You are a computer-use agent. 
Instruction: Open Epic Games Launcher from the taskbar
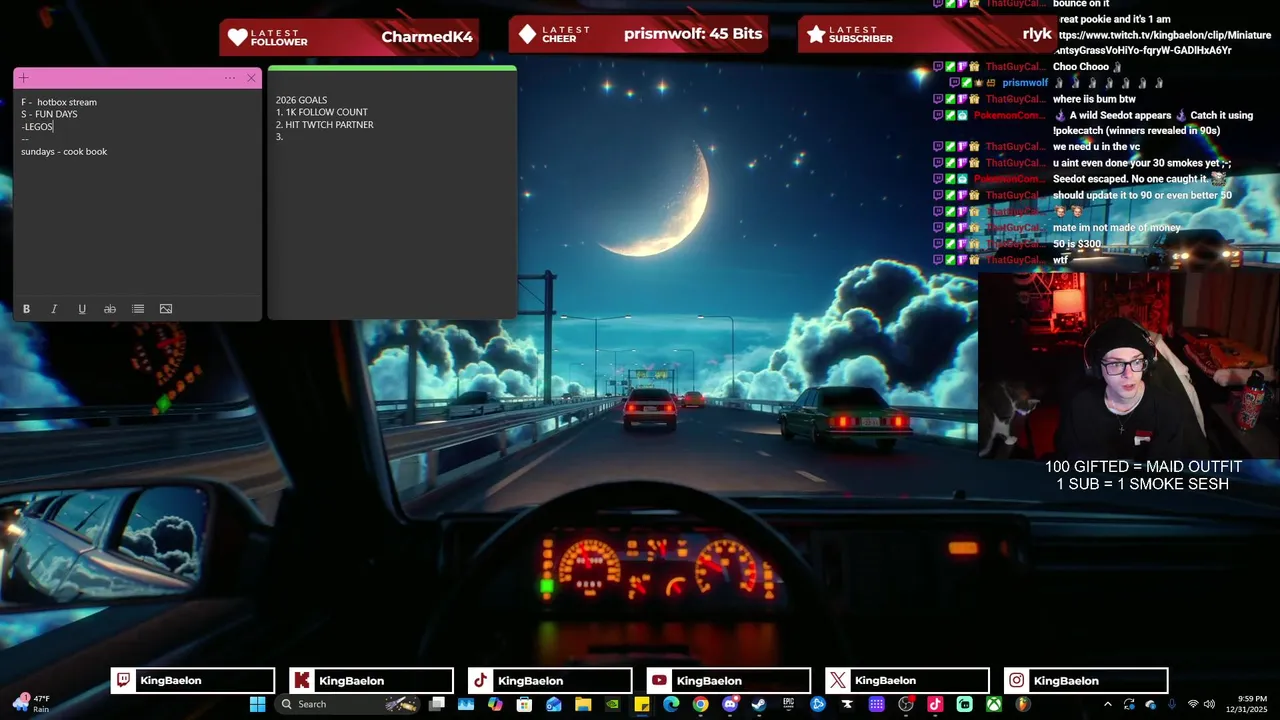(x=788, y=704)
